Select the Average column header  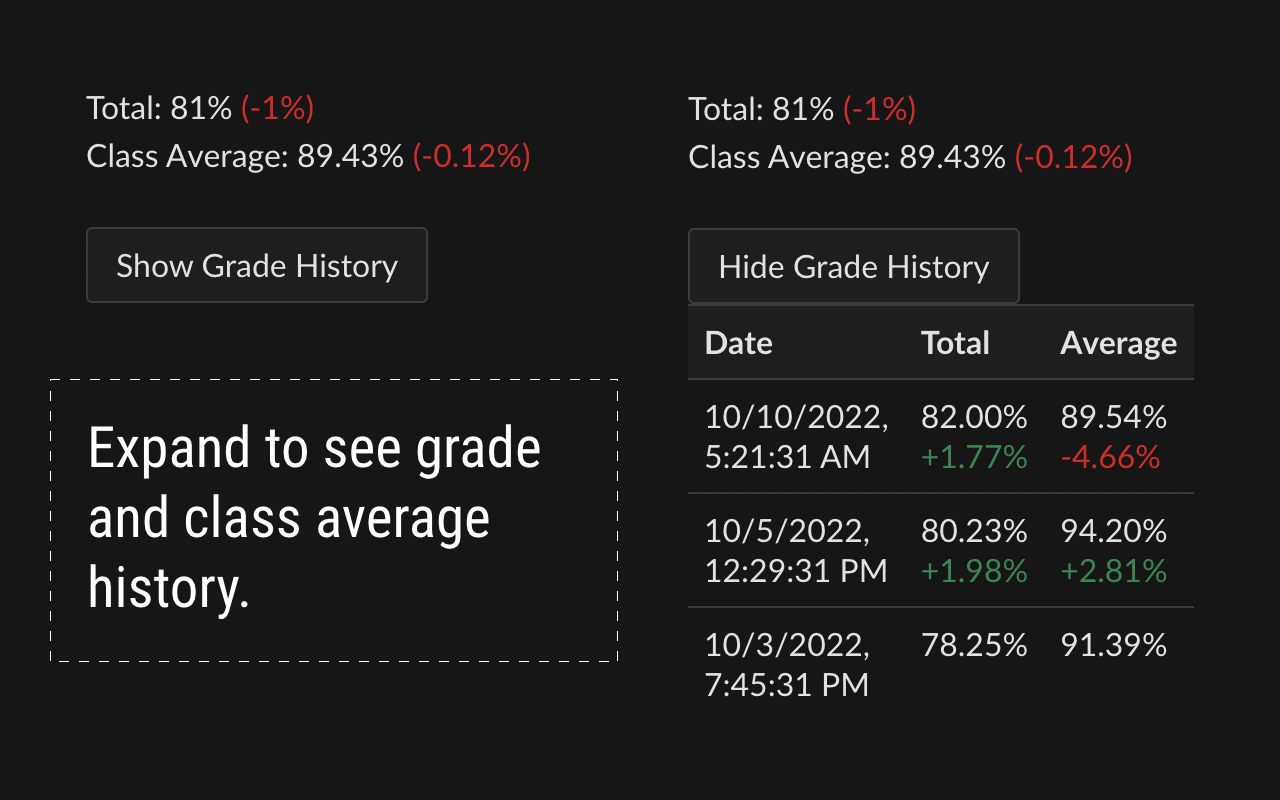coord(1118,343)
